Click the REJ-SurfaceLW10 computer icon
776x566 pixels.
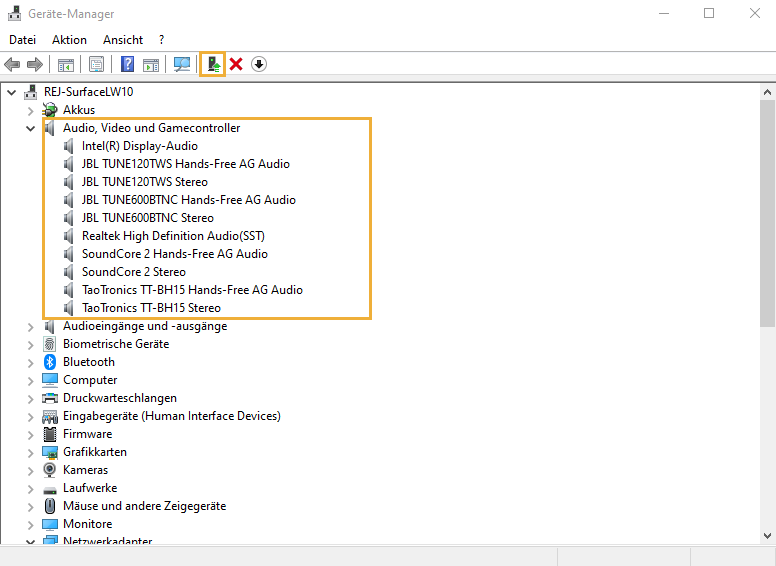tap(31, 92)
